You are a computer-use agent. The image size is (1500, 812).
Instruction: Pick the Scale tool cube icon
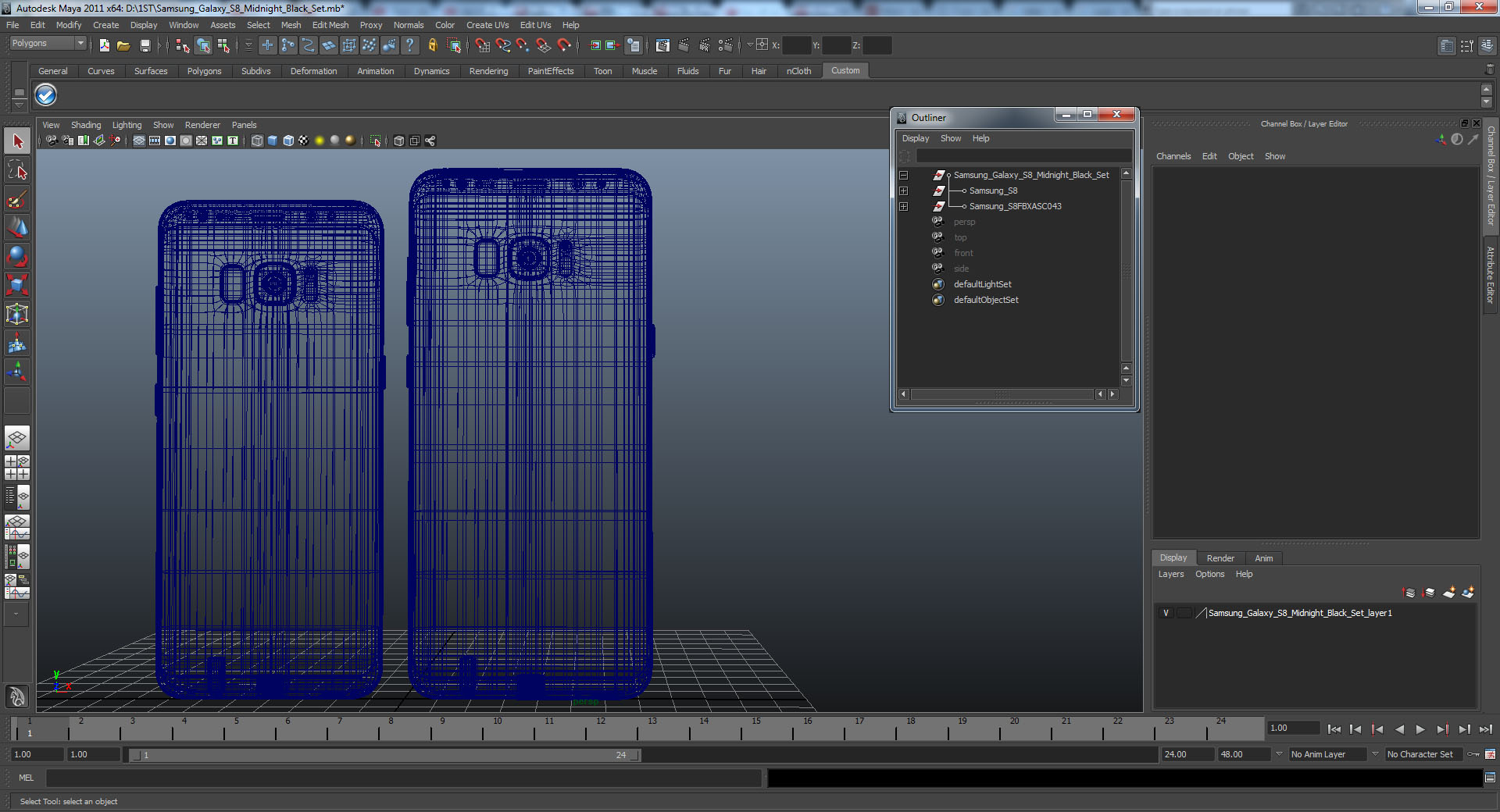pyautogui.click(x=17, y=285)
